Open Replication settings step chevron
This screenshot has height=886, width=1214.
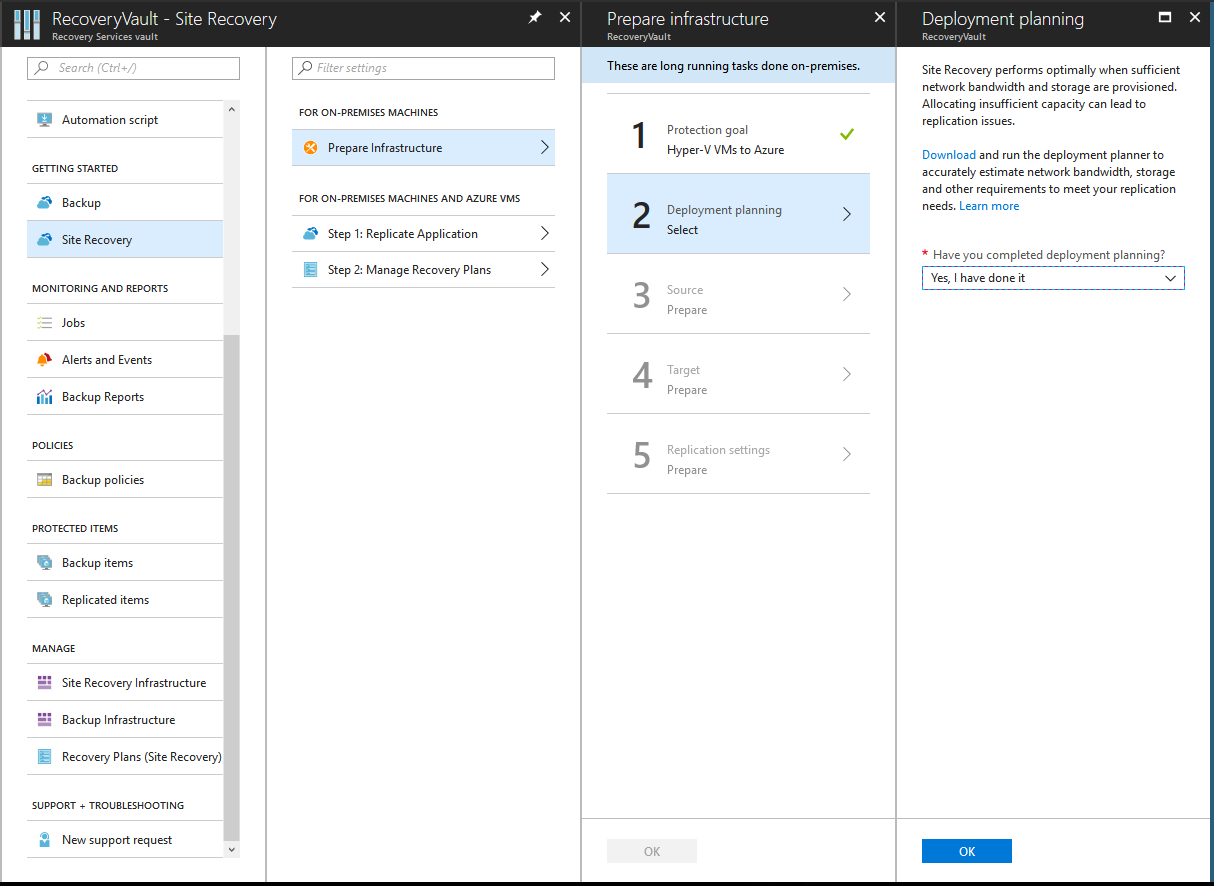click(847, 454)
